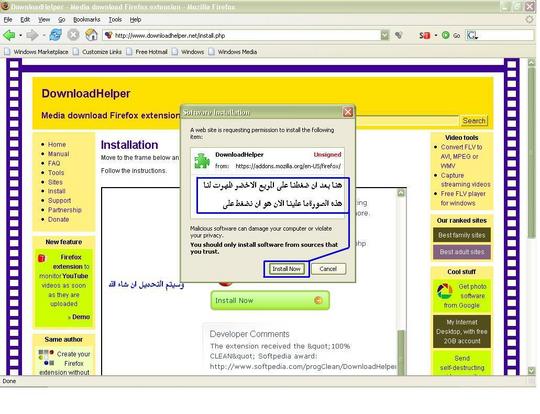Click the DownloadHelper puzzle piece icon
Viewport: 540px width, 414px height.
[202, 161]
